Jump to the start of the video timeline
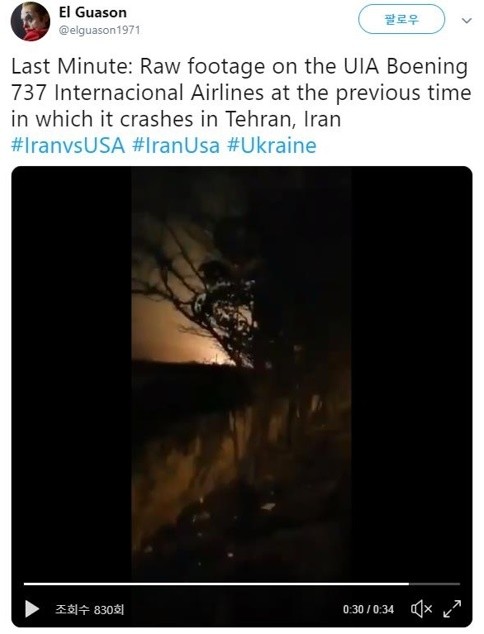This screenshot has height=634, width=484. (x=25, y=584)
